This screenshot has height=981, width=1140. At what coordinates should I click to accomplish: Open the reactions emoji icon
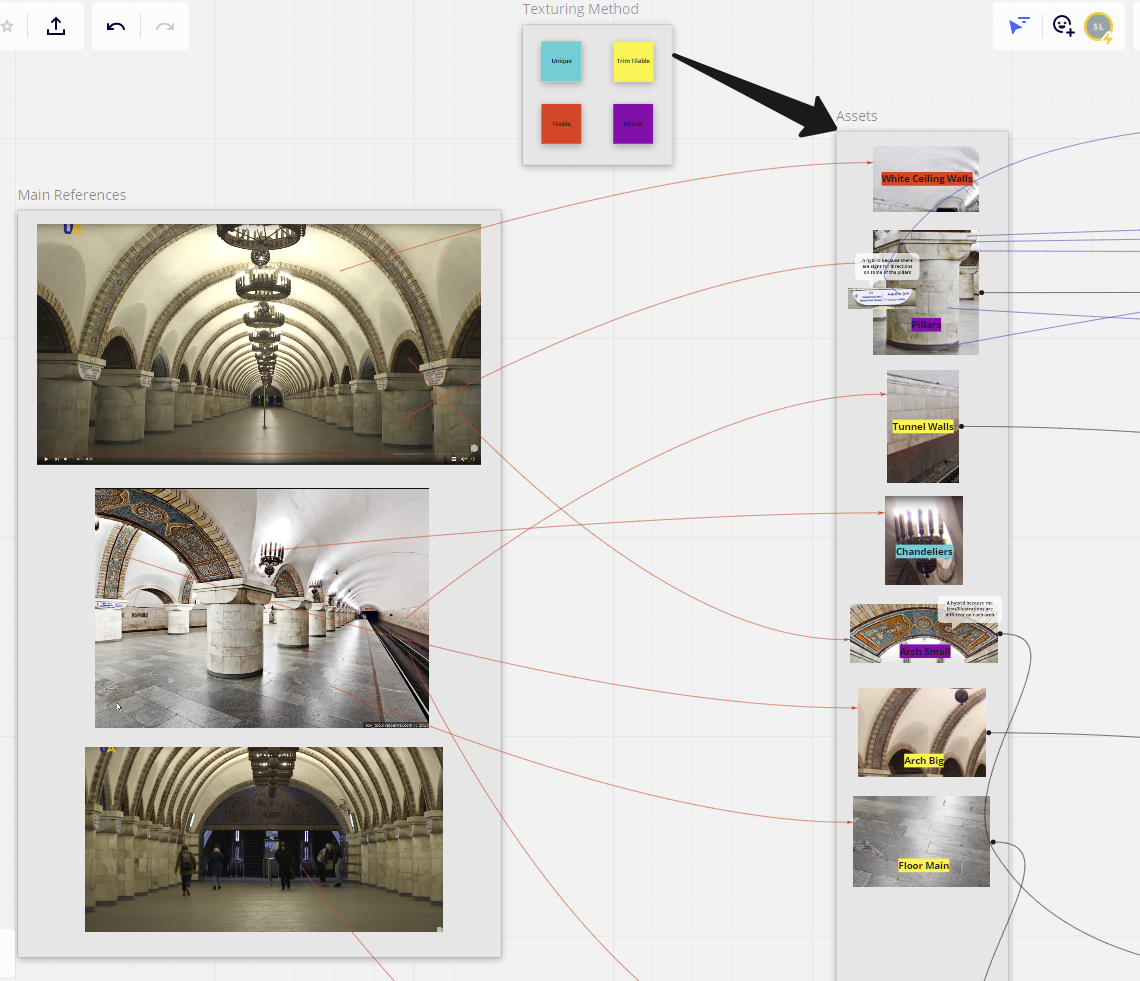(x=1063, y=26)
